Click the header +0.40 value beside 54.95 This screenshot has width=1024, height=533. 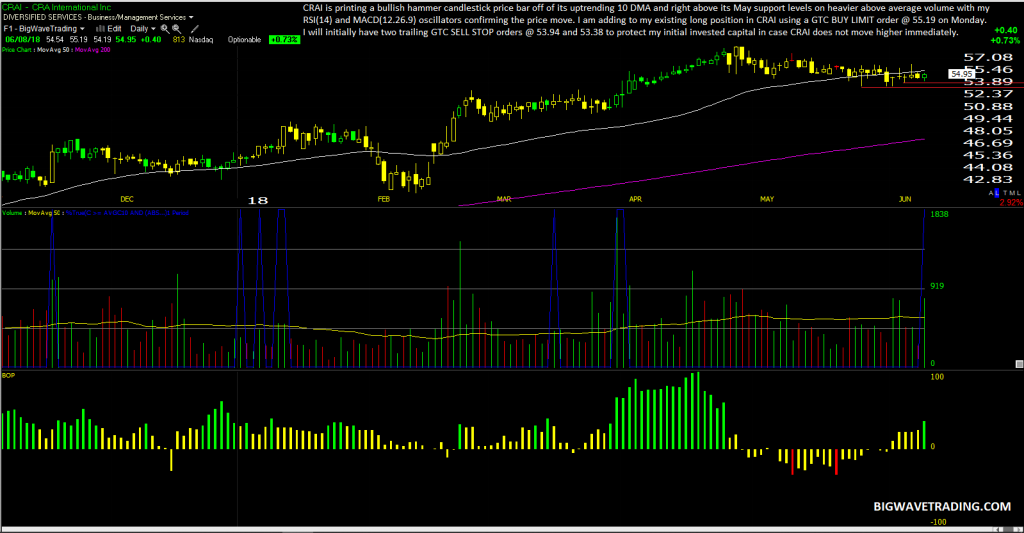(151, 40)
